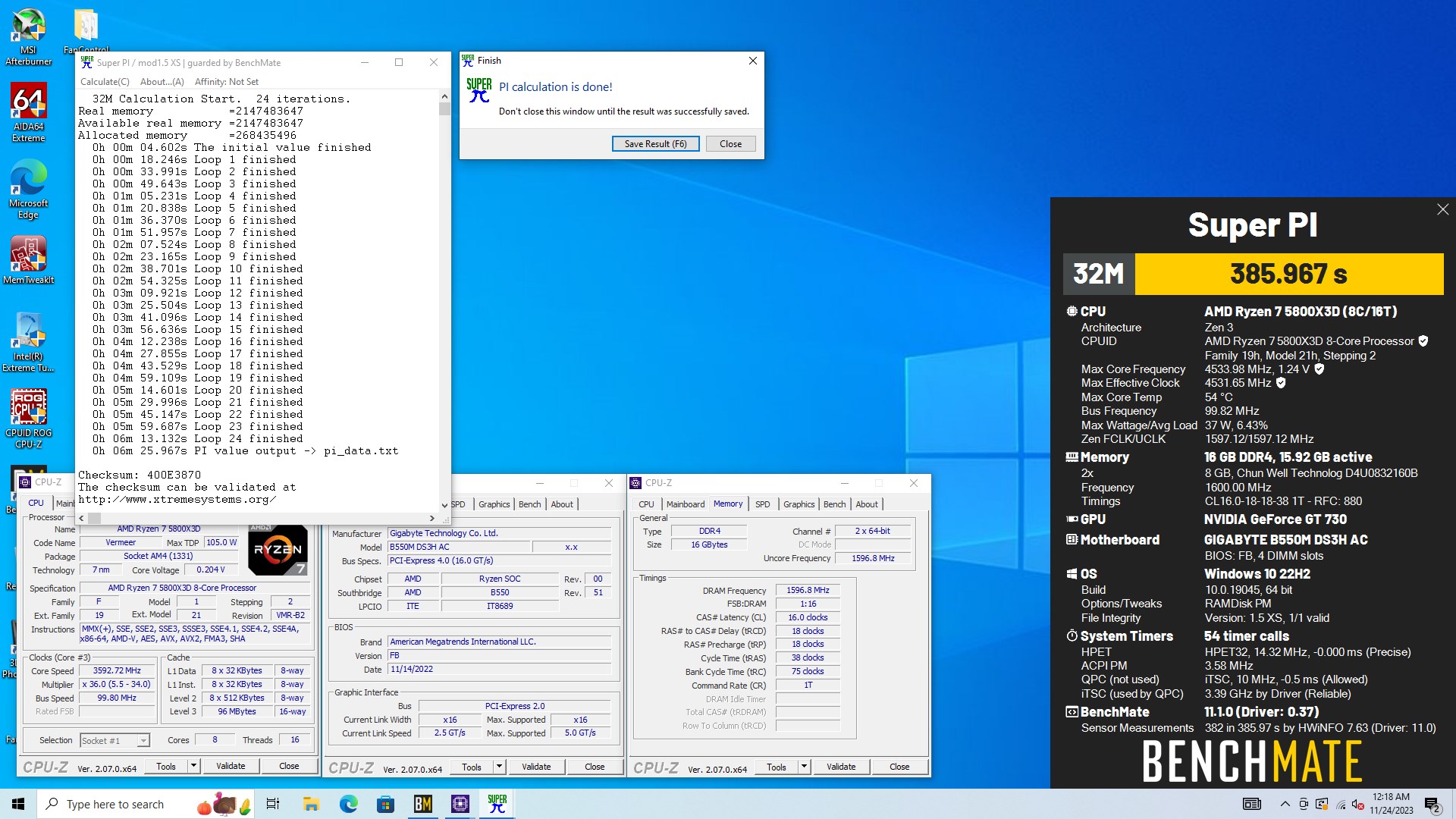
Task: Open File Explorer from the taskbar
Action: point(311,804)
